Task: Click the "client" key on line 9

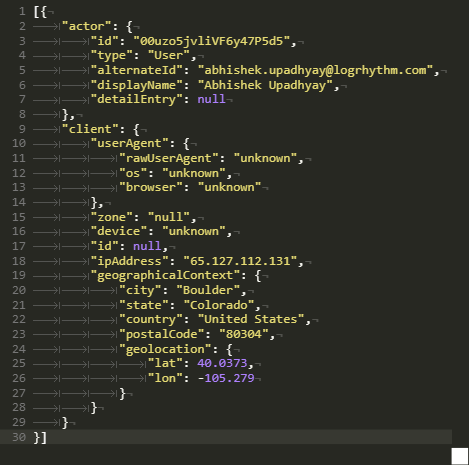Action: pos(90,129)
